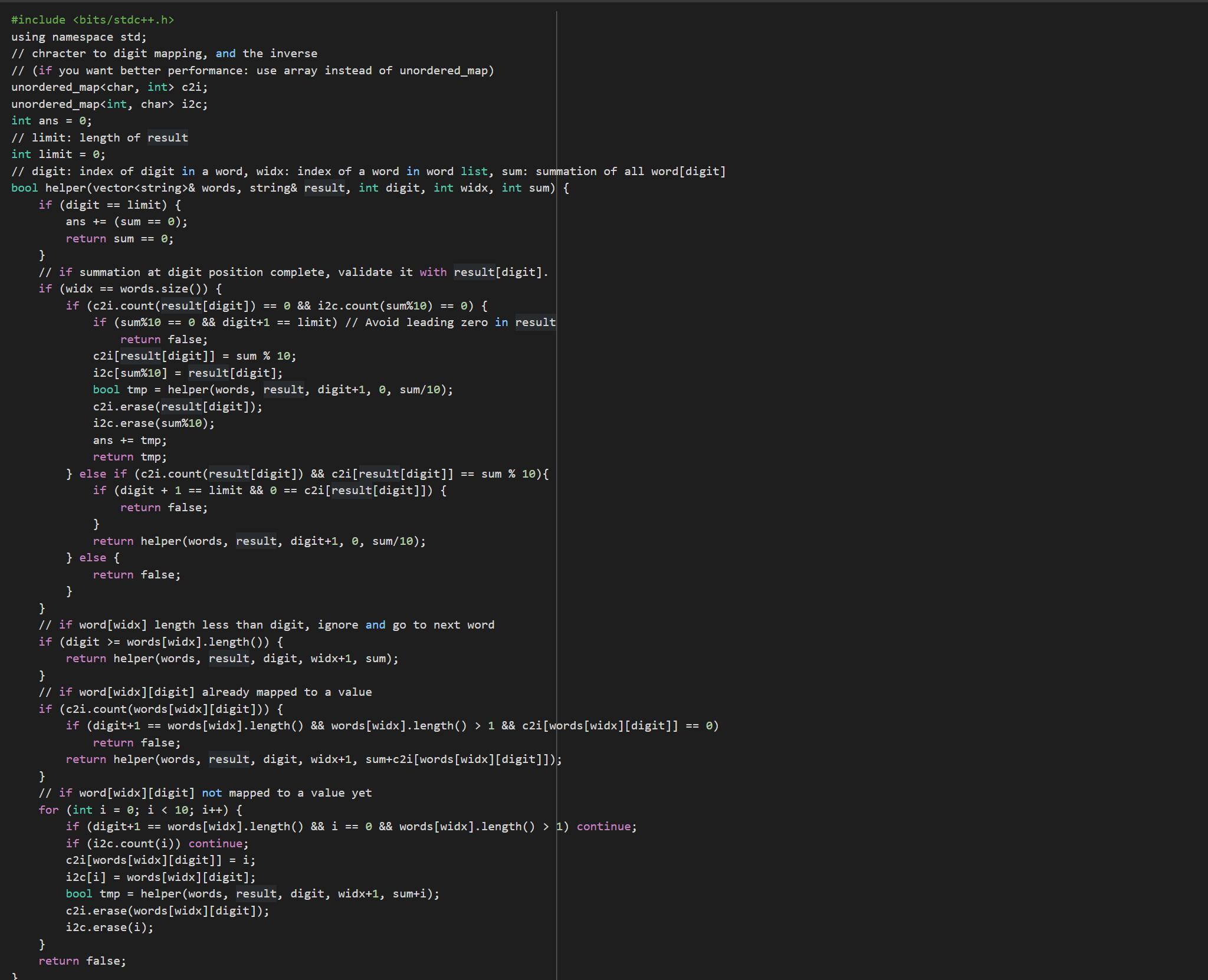This screenshot has width=1208, height=980.
Task: Click the #include bits/stdc++.h line
Action: tap(93, 20)
